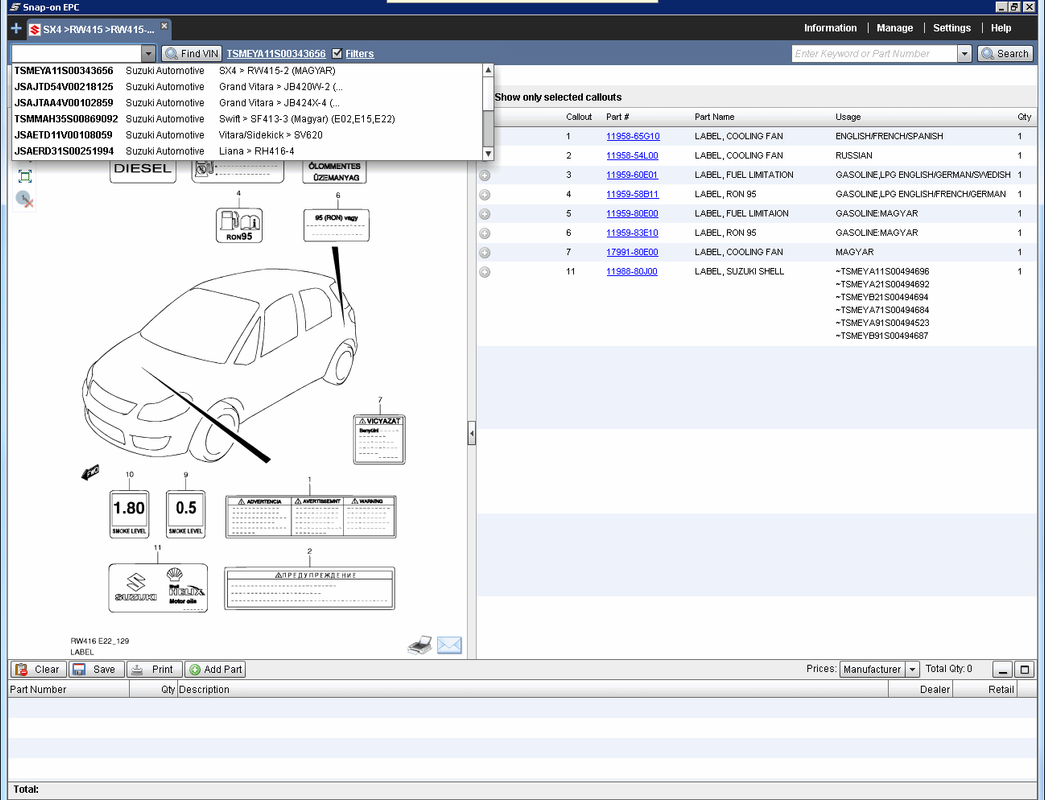Click the Add Part button
The width and height of the screenshot is (1045, 800).
pyautogui.click(x=215, y=669)
